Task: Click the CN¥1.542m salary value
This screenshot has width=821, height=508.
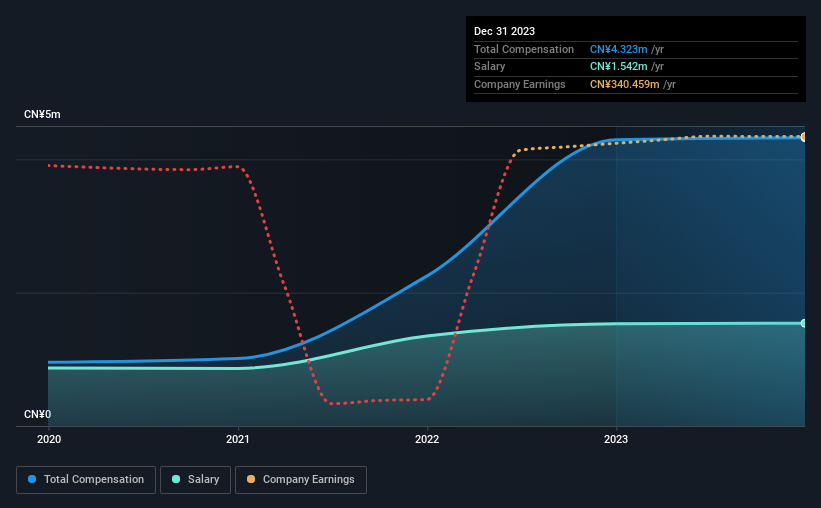Action: point(618,67)
